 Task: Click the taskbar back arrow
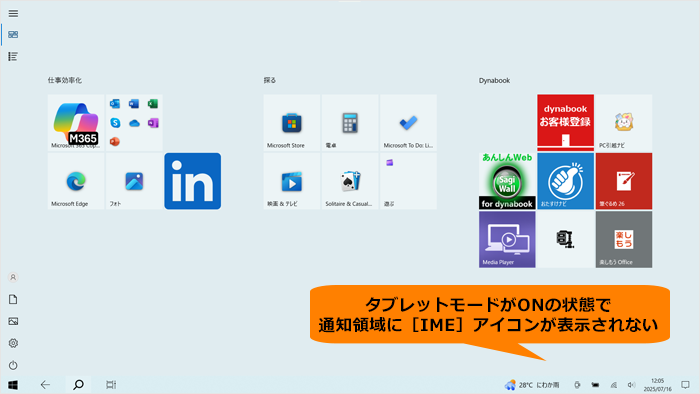click(45, 385)
